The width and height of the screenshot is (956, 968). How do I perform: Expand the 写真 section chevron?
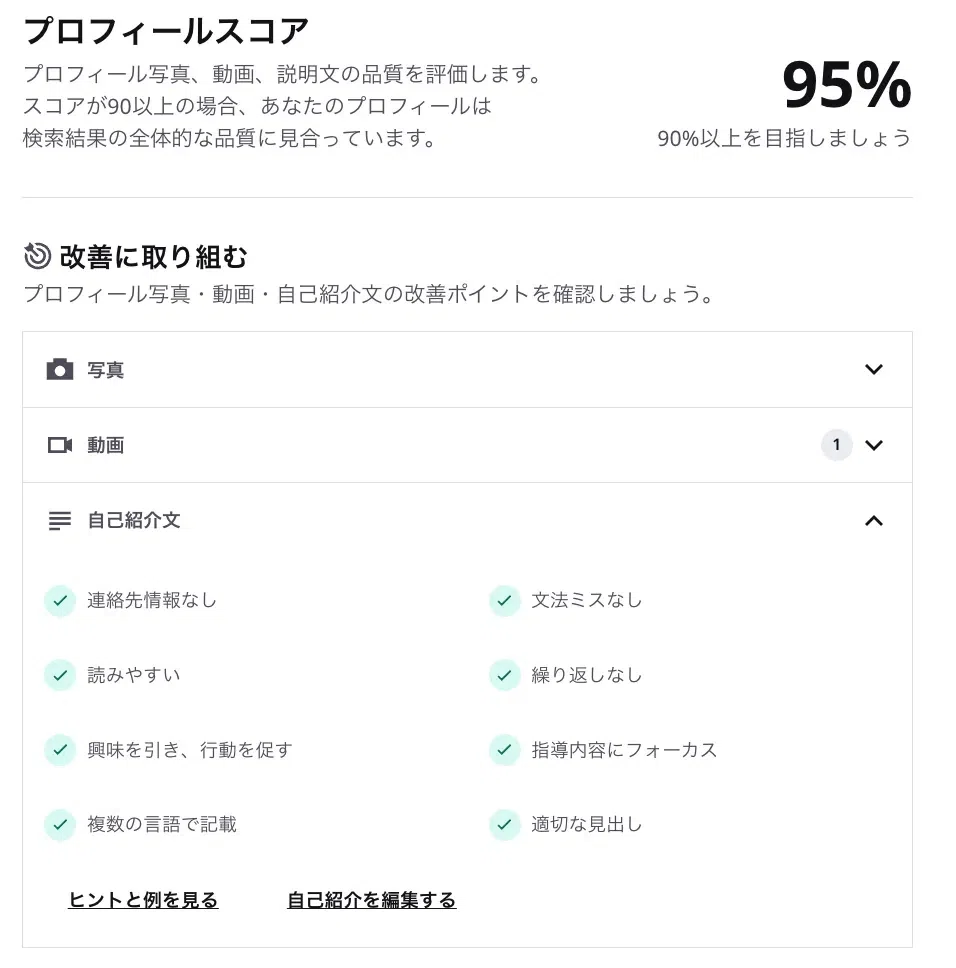pyautogui.click(x=873, y=369)
